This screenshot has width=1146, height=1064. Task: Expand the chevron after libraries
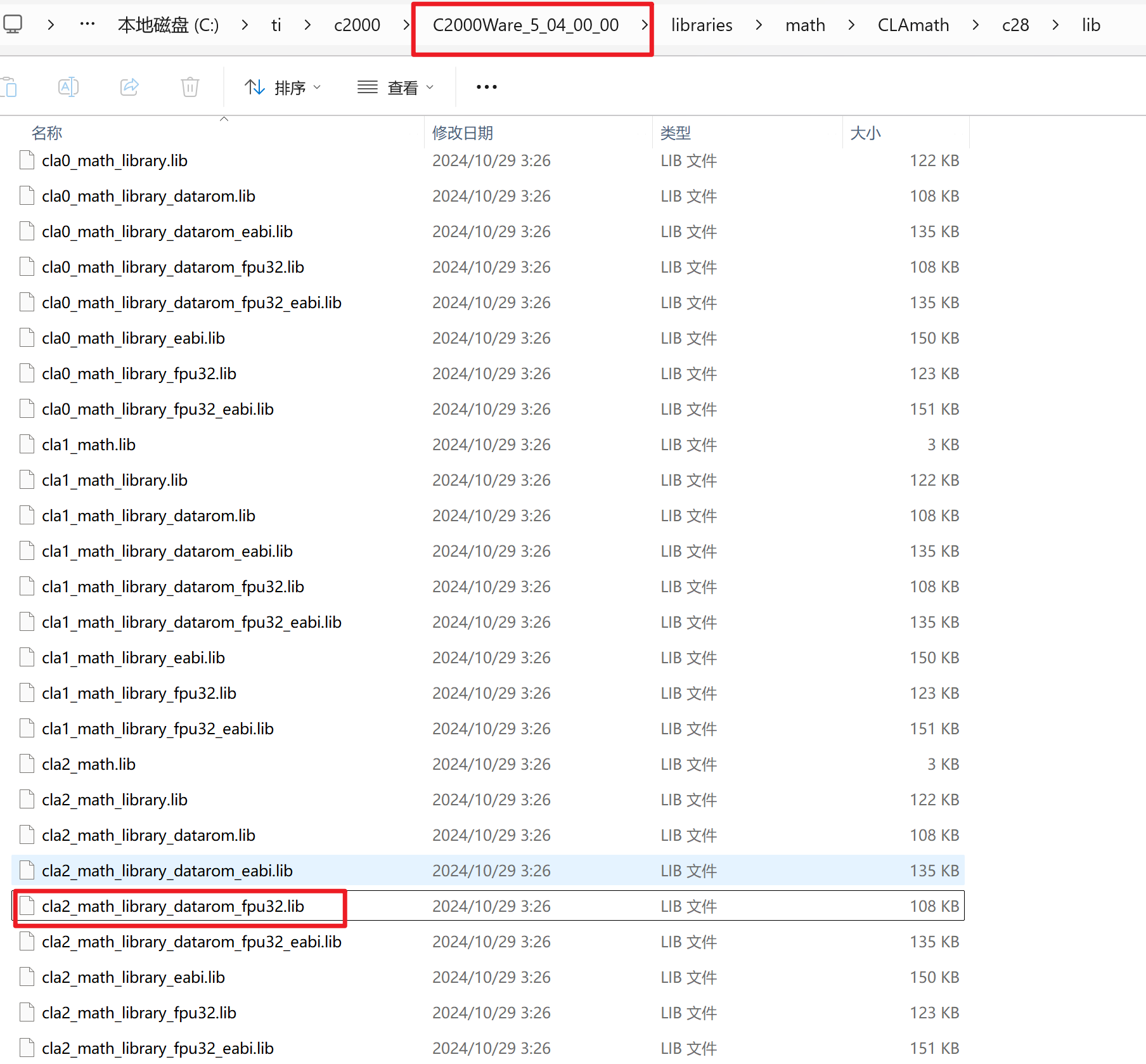click(759, 25)
